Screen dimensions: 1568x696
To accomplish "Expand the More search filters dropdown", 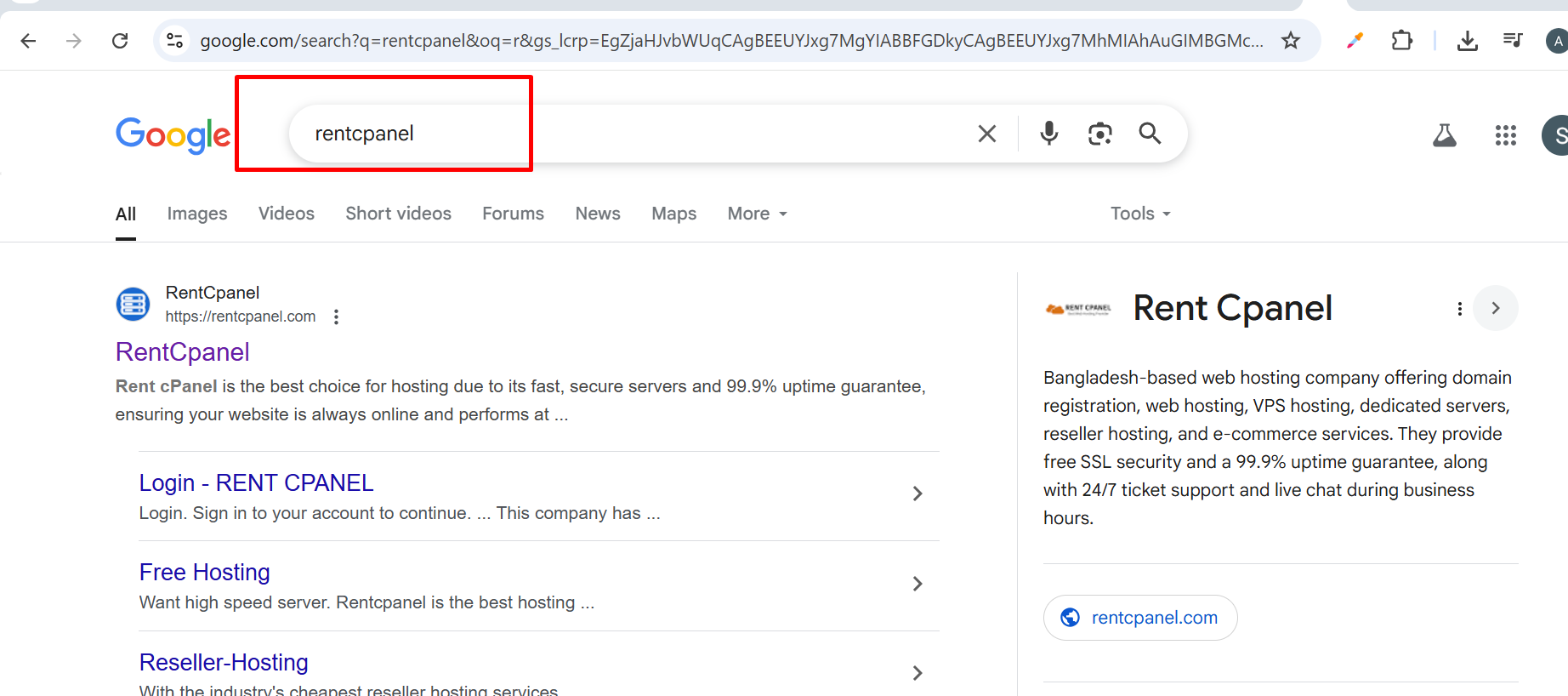I will [758, 214].
